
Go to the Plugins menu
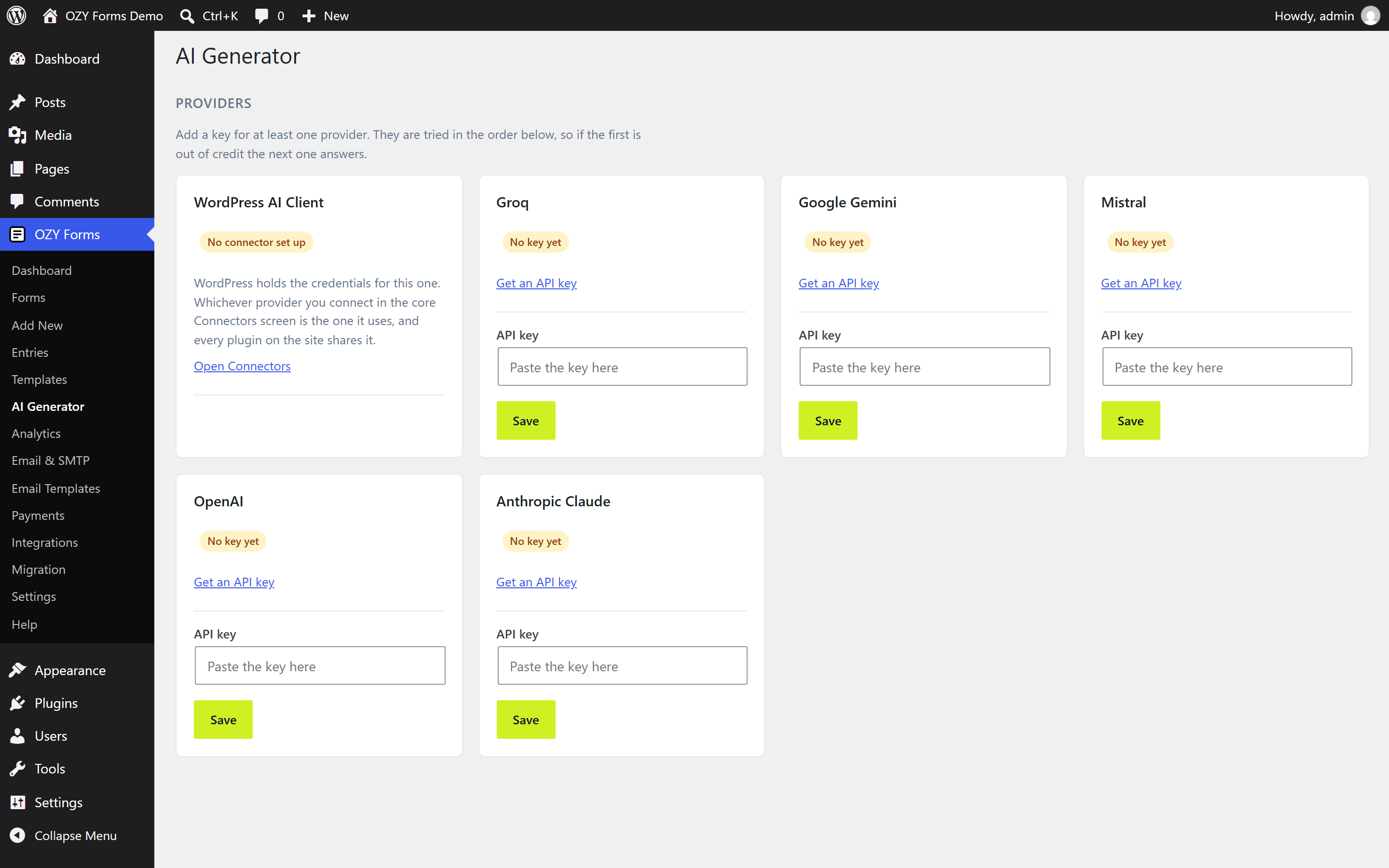(x=77, y=703)
